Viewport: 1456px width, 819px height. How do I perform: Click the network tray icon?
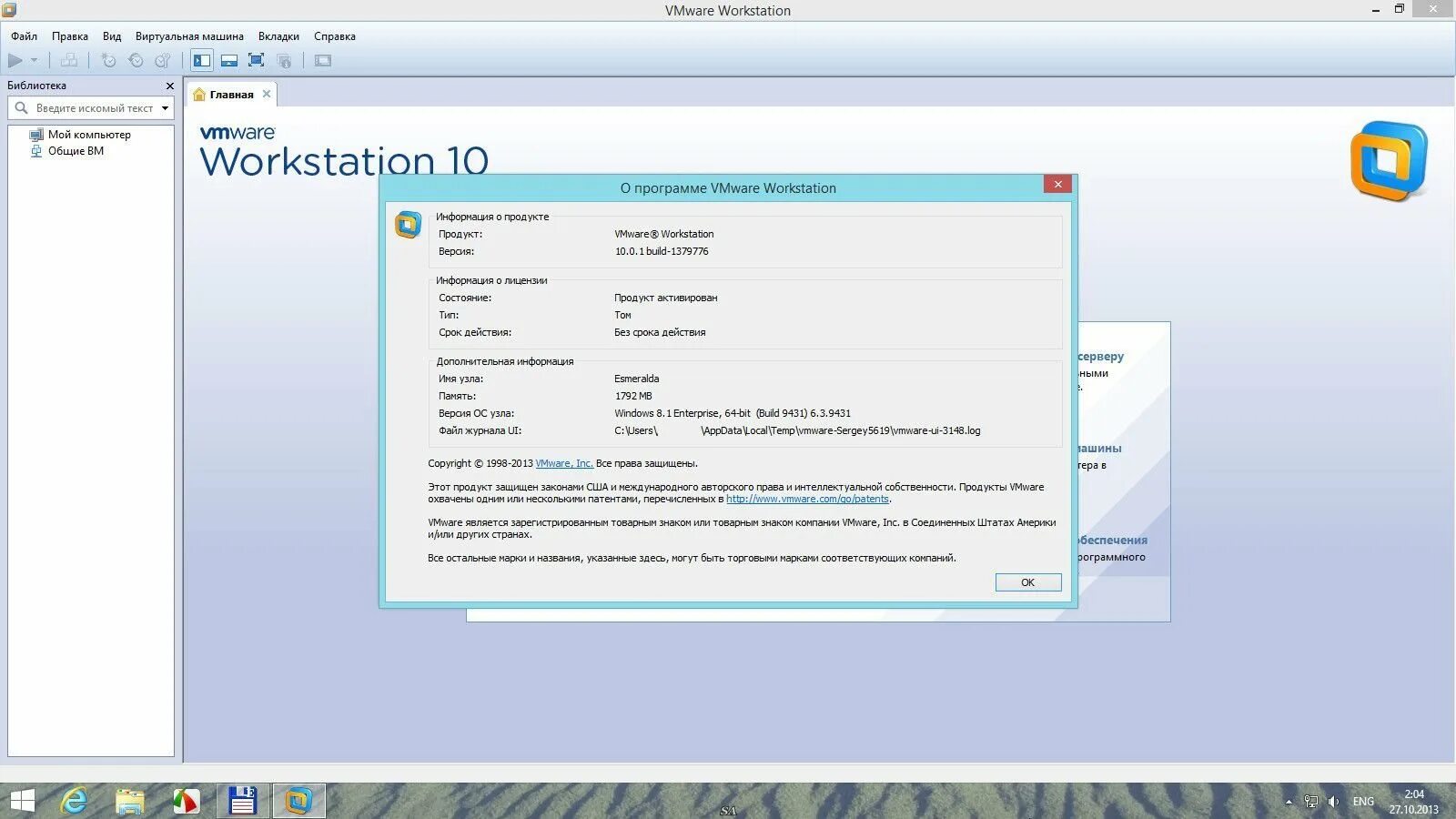coord(1311,802)
